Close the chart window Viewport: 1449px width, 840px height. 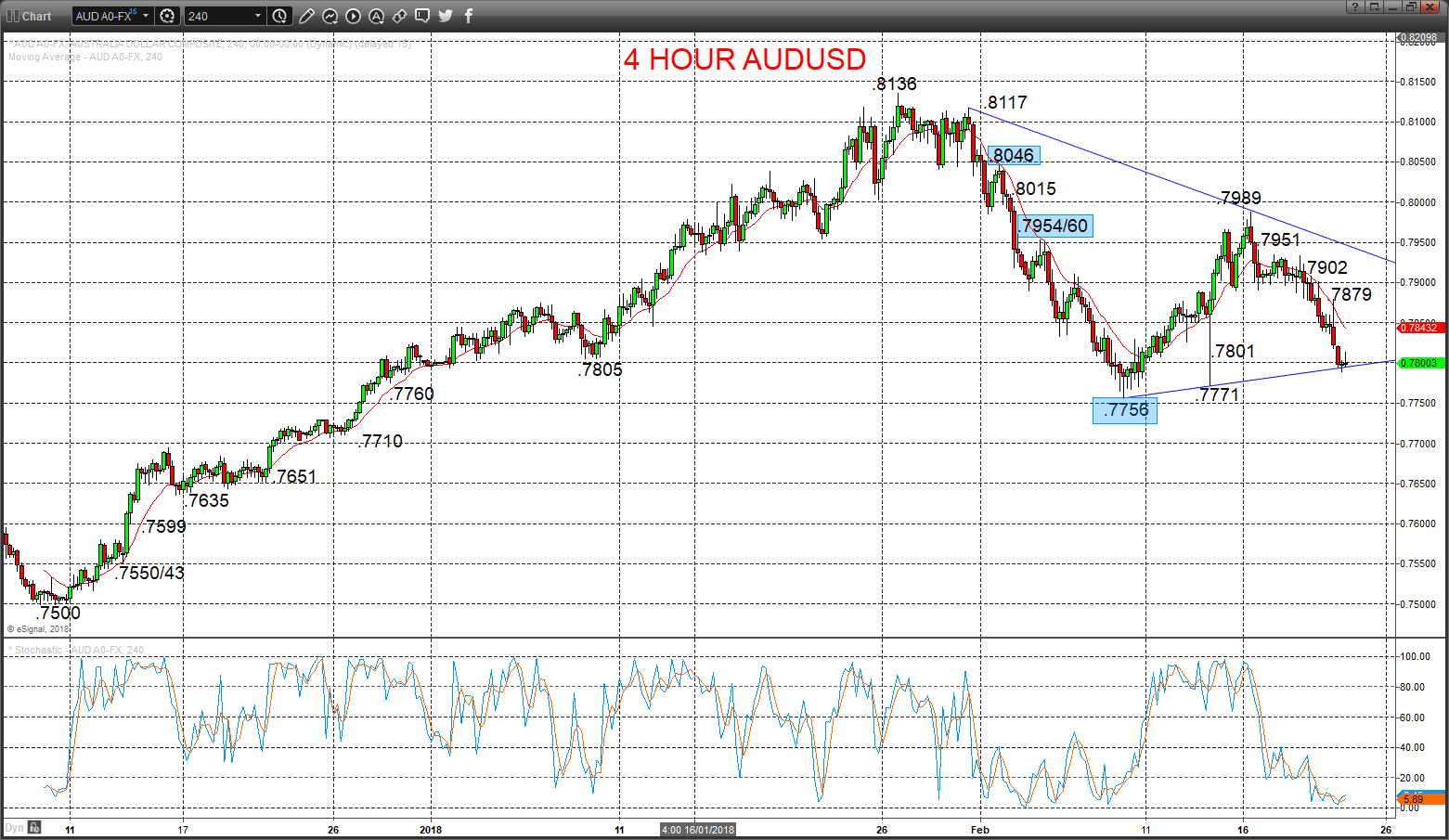(1430, 6)
